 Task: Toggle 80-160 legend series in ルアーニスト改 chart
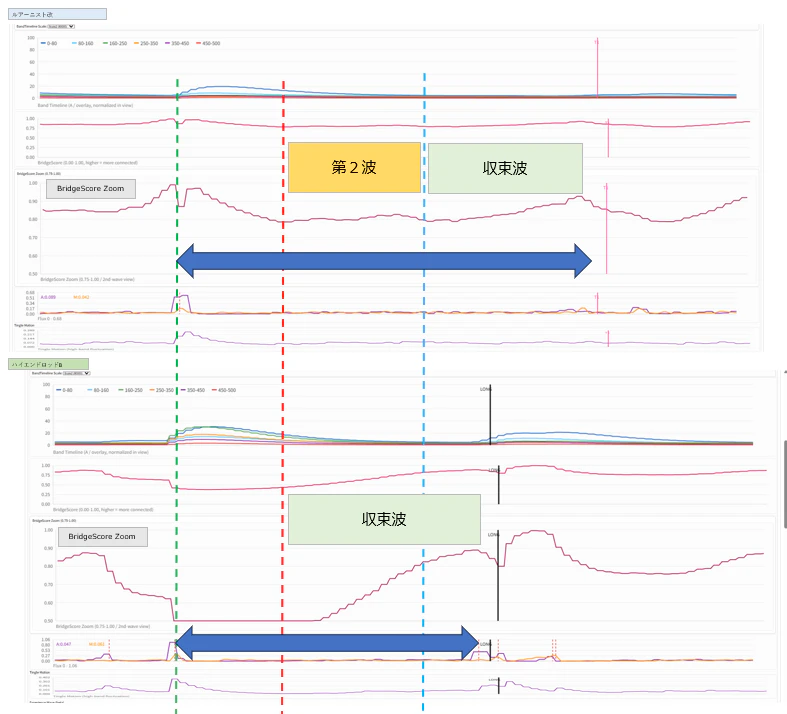point(83,43)
